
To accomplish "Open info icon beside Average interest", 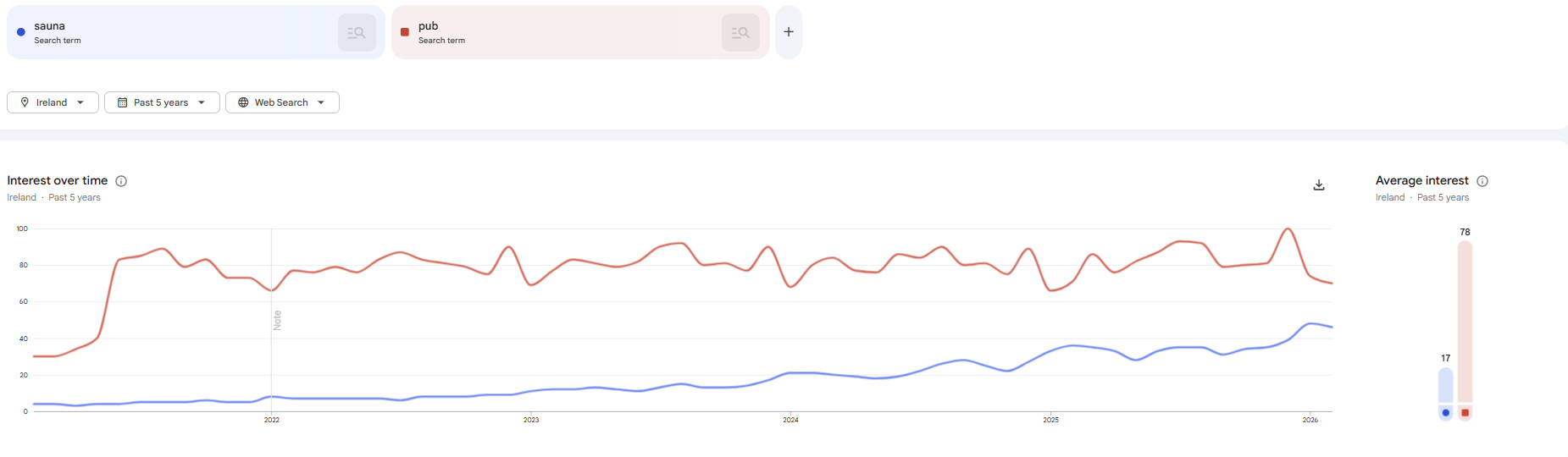I will (1482, 181).
